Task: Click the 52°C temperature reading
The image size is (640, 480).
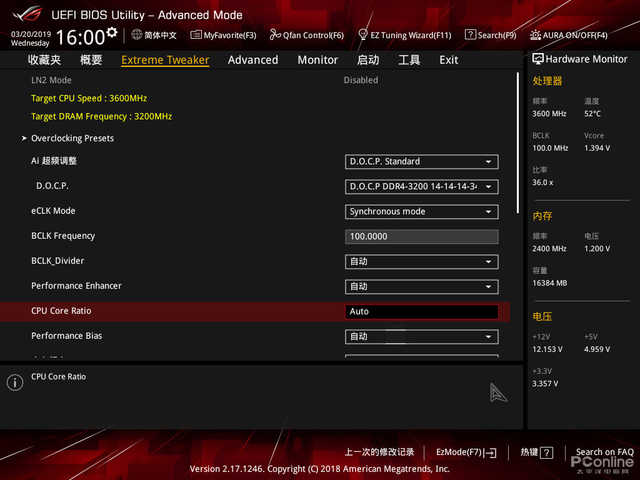Action: pyautogui.click(x=592, y=114)
